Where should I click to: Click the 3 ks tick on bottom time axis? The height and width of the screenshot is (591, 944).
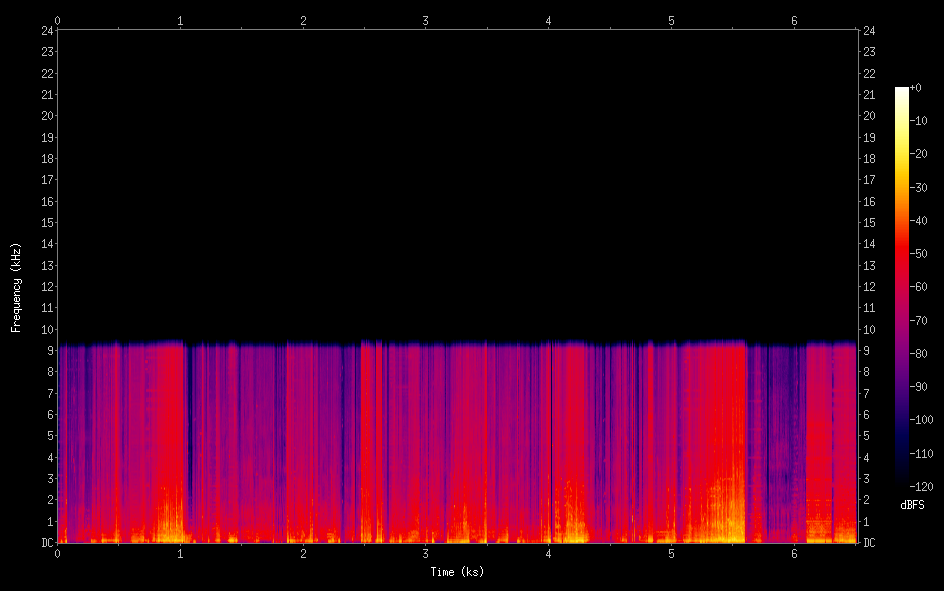pos(426,553)
